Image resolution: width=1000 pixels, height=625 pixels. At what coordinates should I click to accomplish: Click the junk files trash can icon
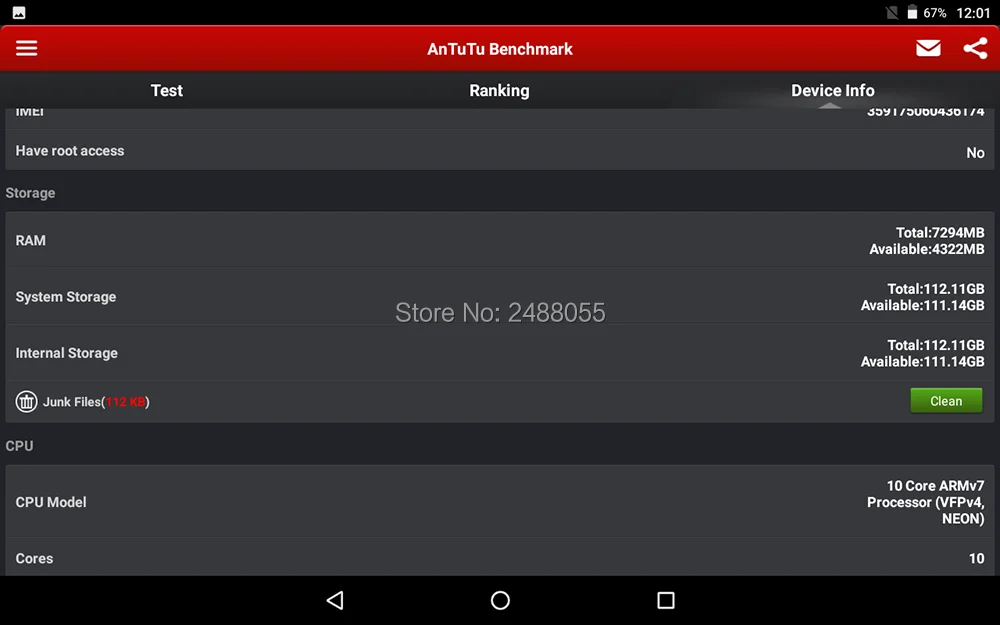click(x=26, y=402)
